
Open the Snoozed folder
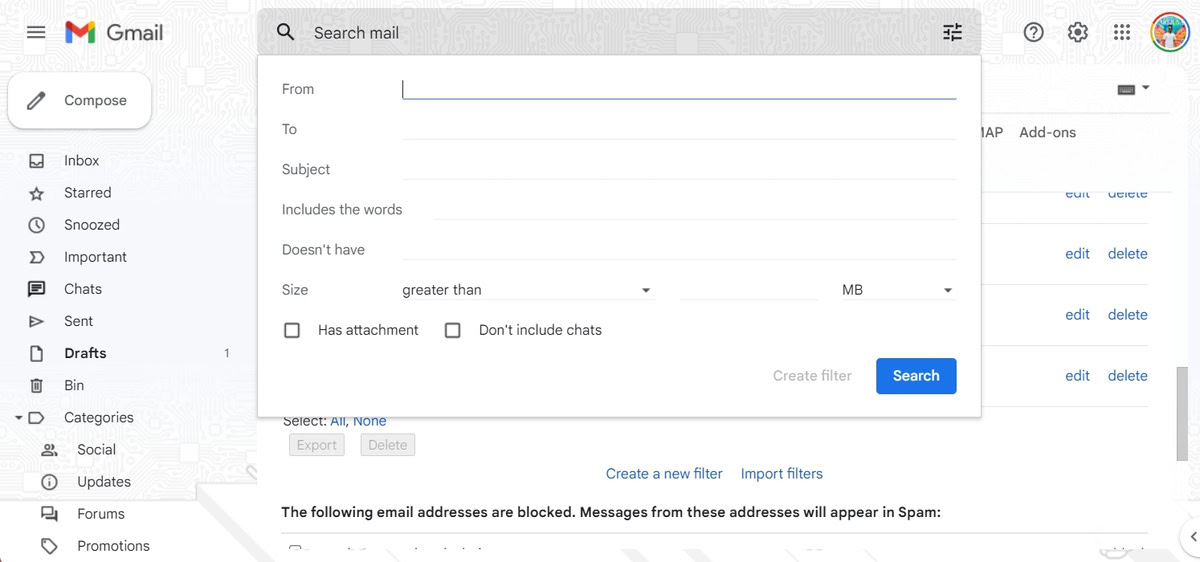pos(92,225)
